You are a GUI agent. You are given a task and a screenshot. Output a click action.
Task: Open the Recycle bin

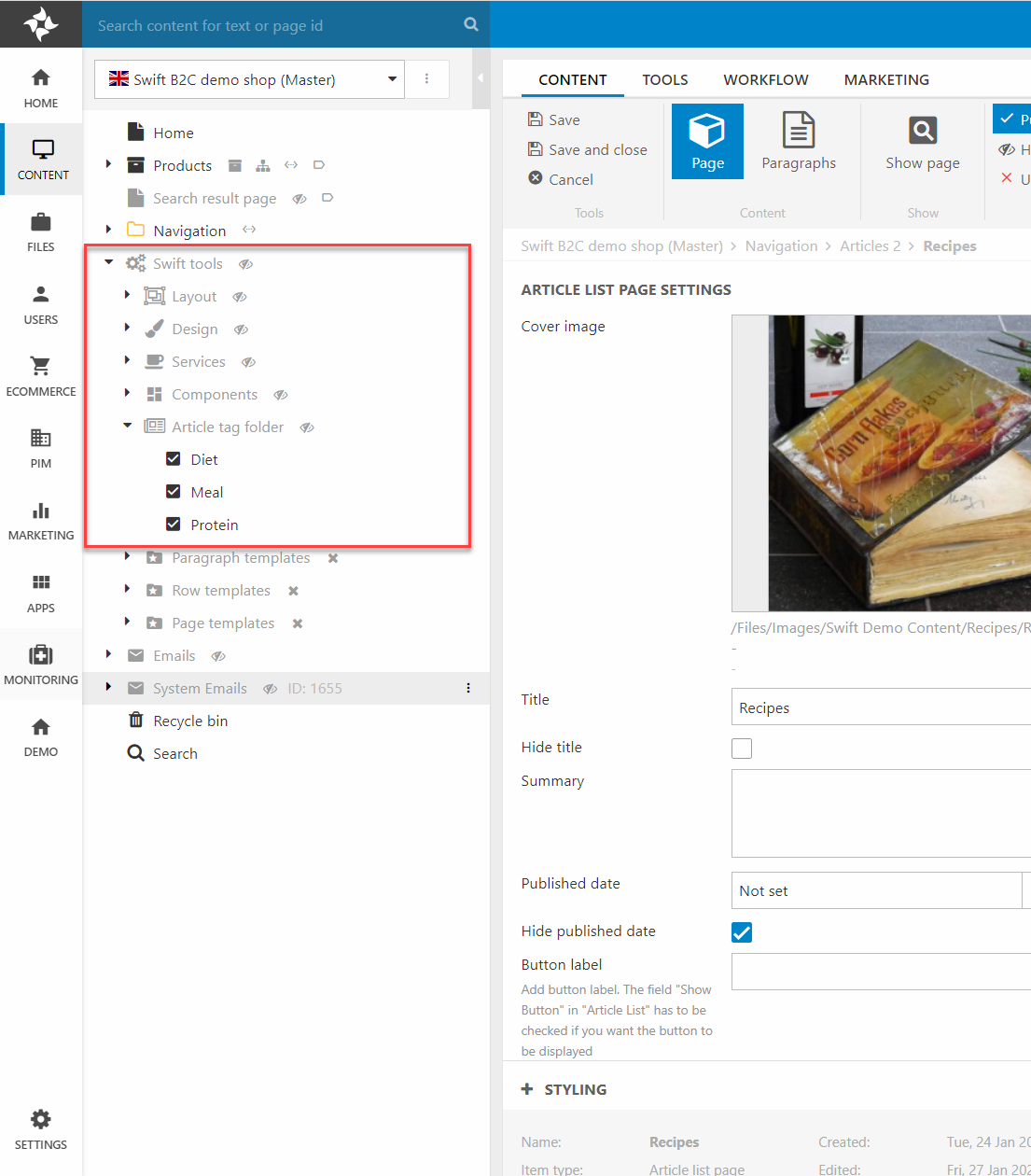tap(189, 721)
